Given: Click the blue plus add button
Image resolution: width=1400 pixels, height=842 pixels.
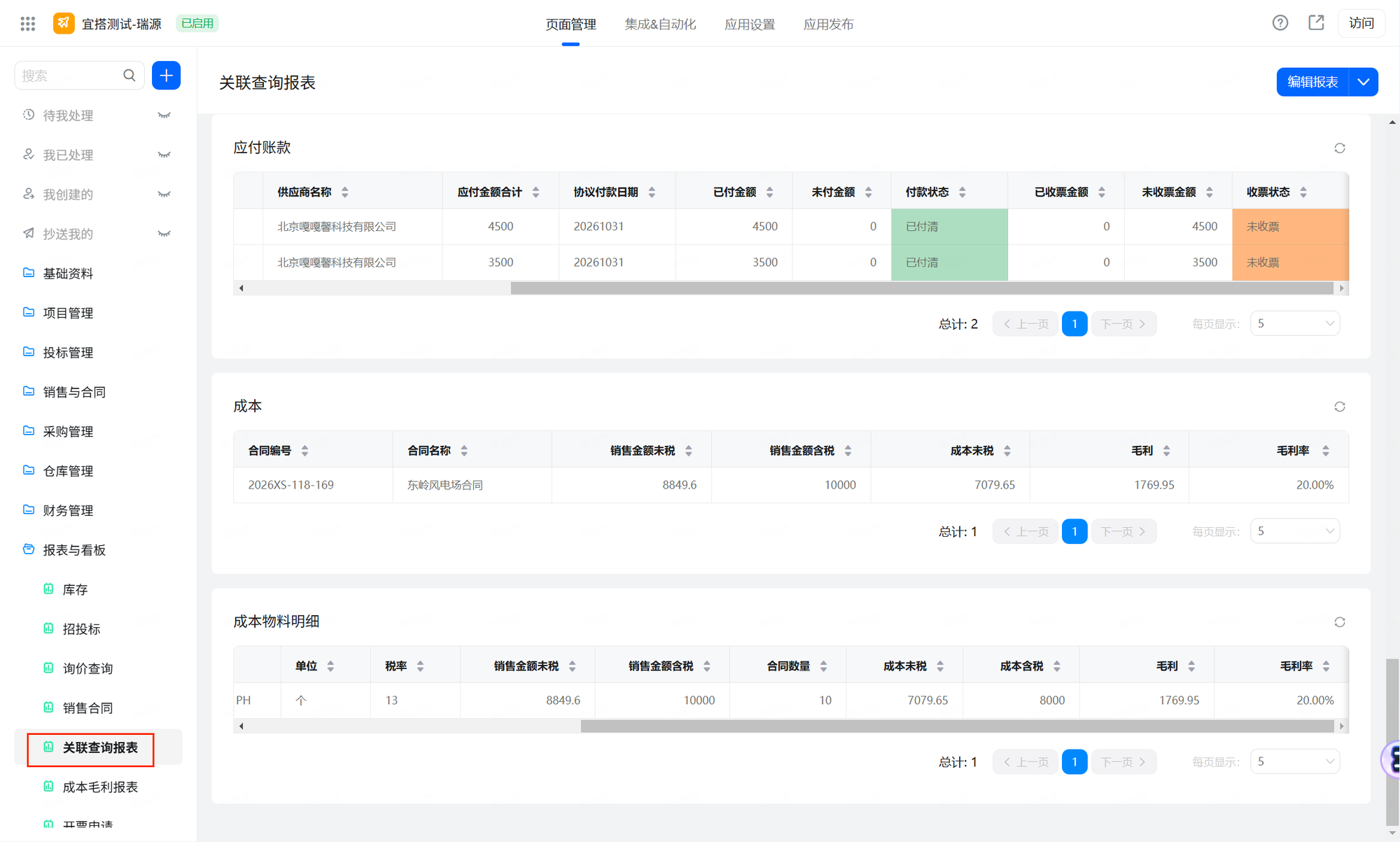Looking at the screenshot, I should click(x=166, y=76).
